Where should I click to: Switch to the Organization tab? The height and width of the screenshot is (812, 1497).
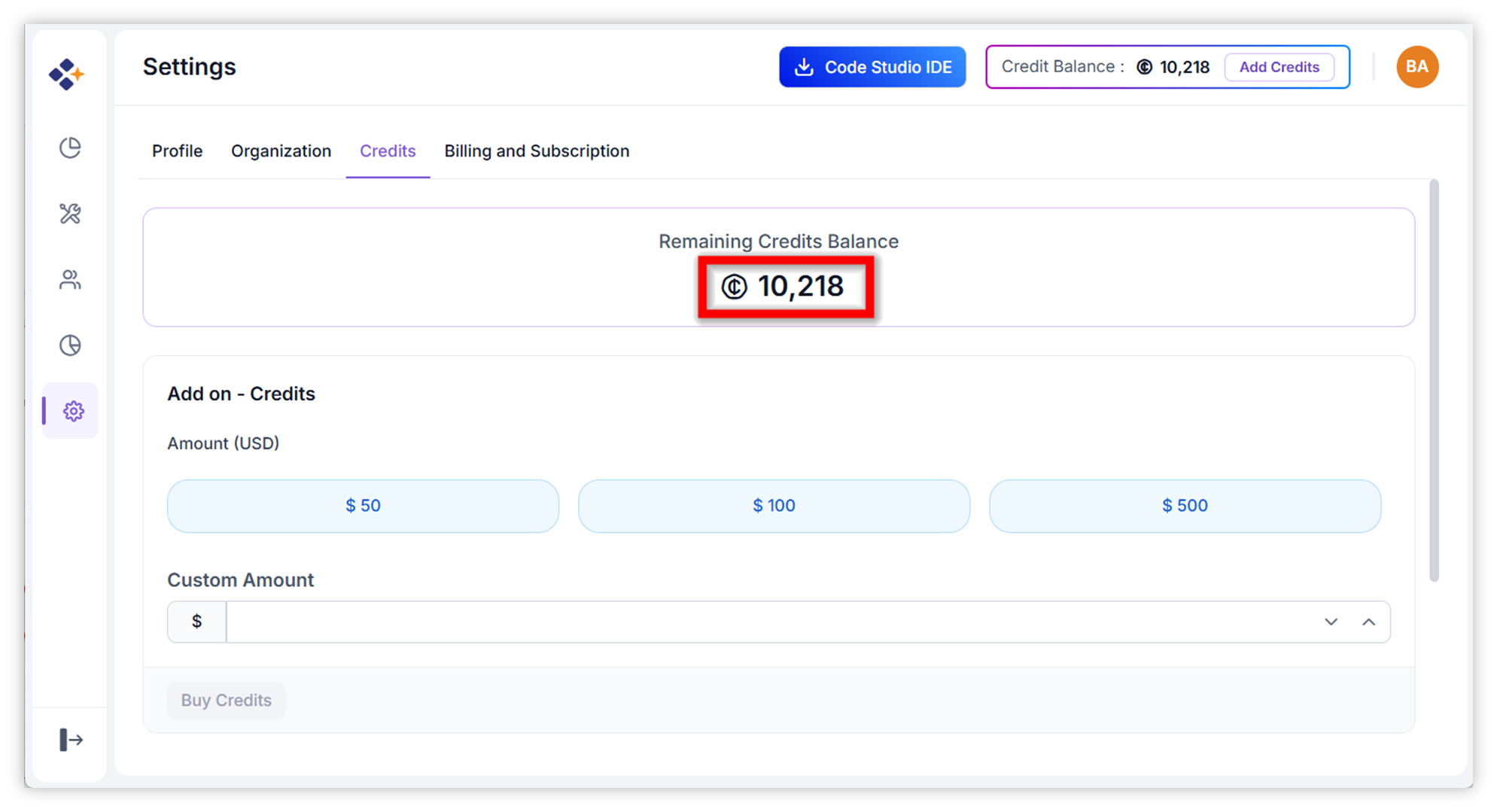pos(281,151)
